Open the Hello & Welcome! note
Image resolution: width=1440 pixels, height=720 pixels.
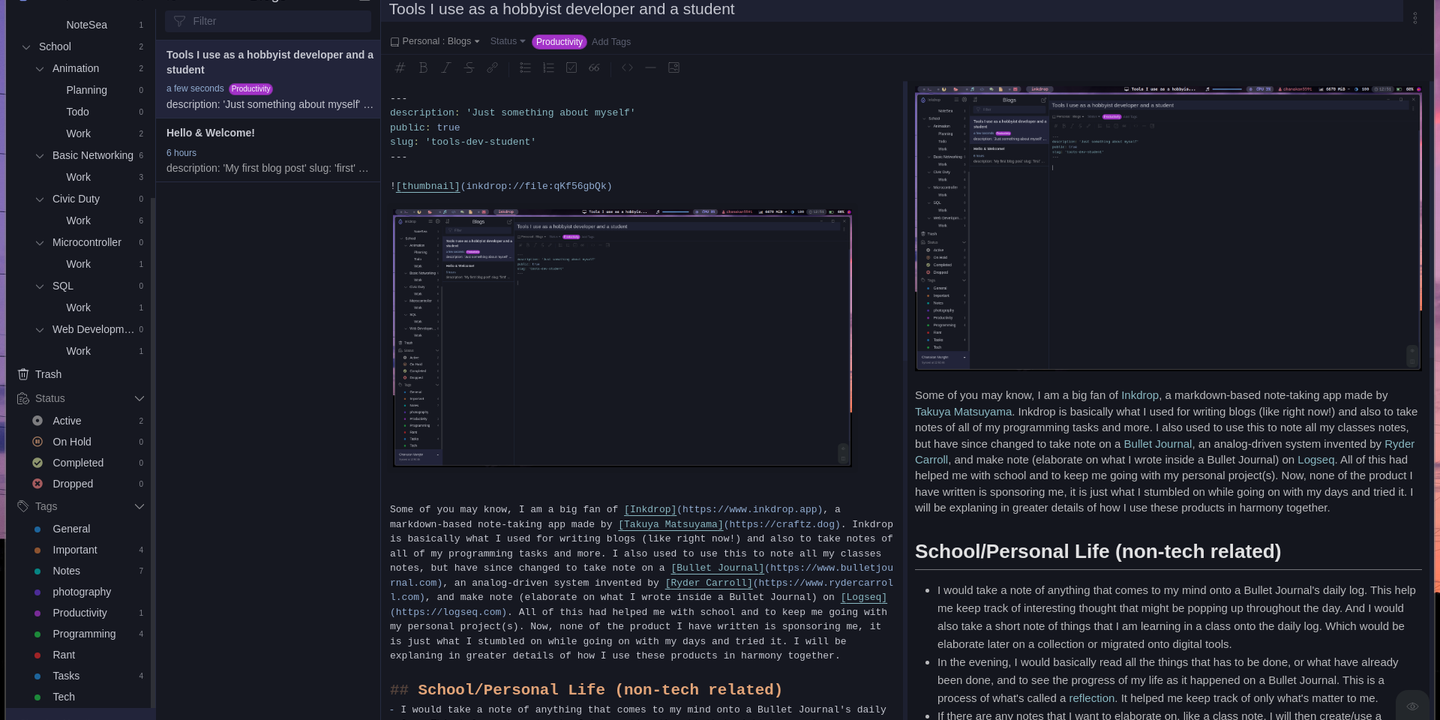(268, 150)
